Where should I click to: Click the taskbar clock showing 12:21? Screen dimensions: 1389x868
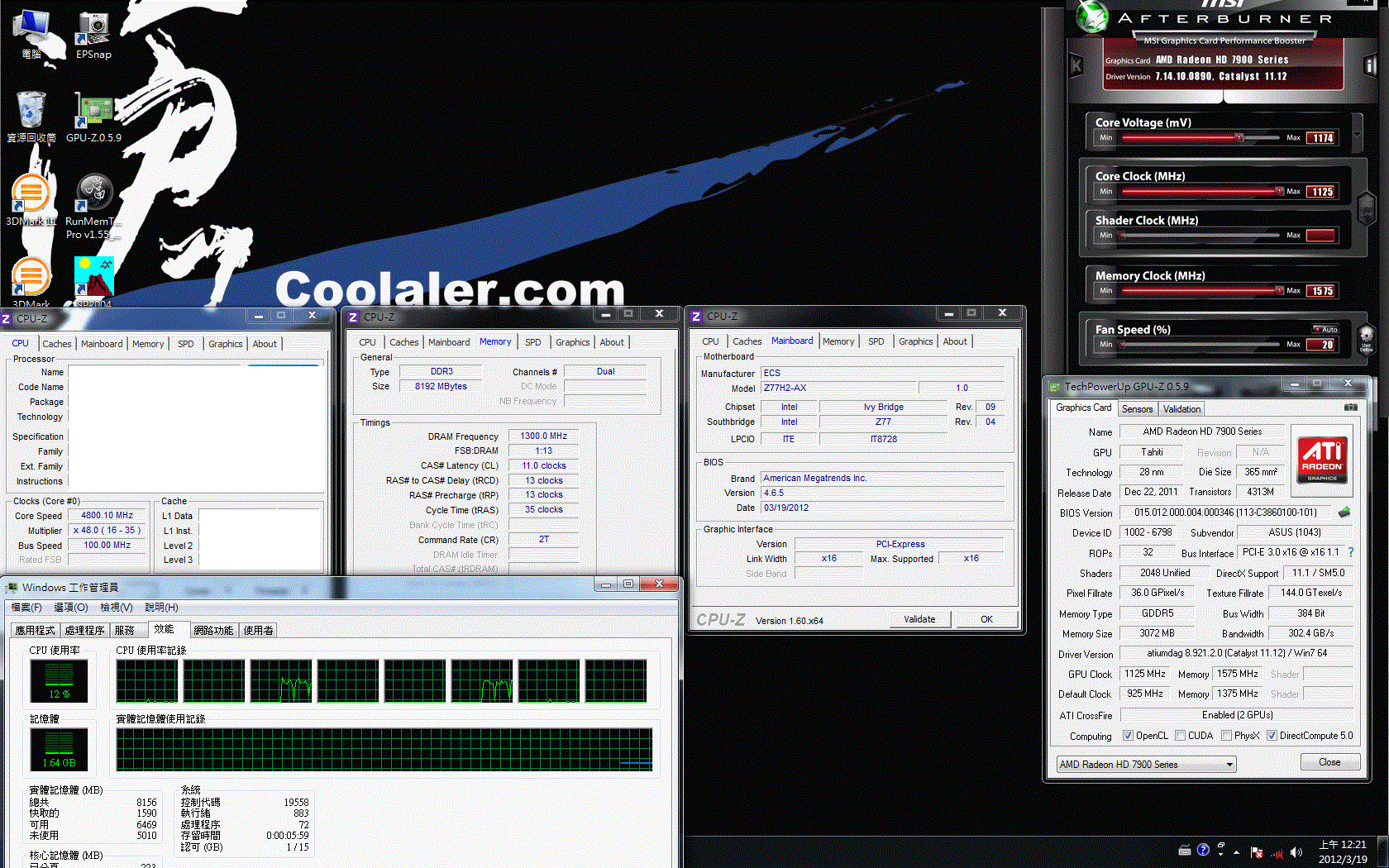(x=1343, y=852)
